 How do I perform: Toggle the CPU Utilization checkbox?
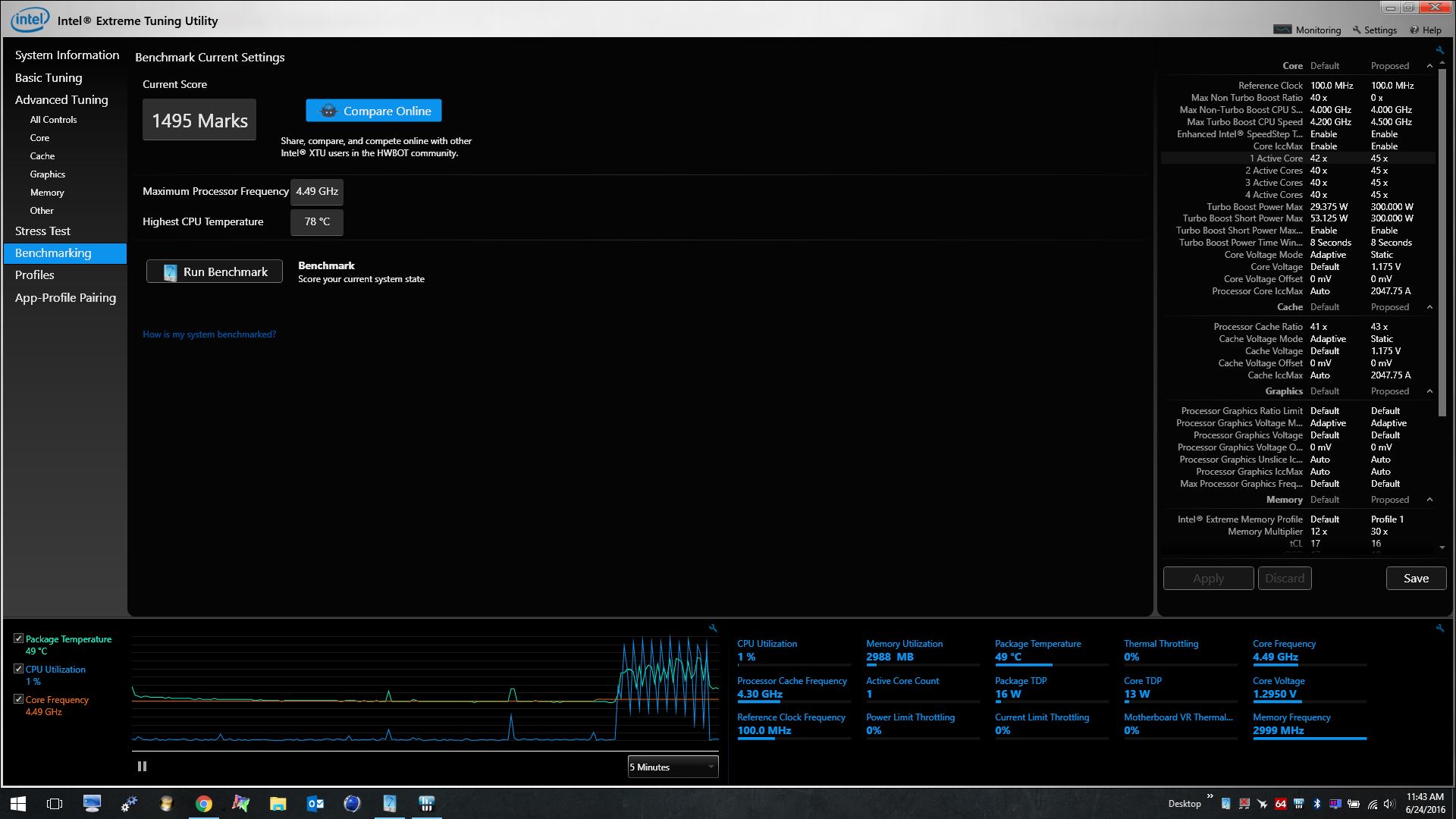18,669
